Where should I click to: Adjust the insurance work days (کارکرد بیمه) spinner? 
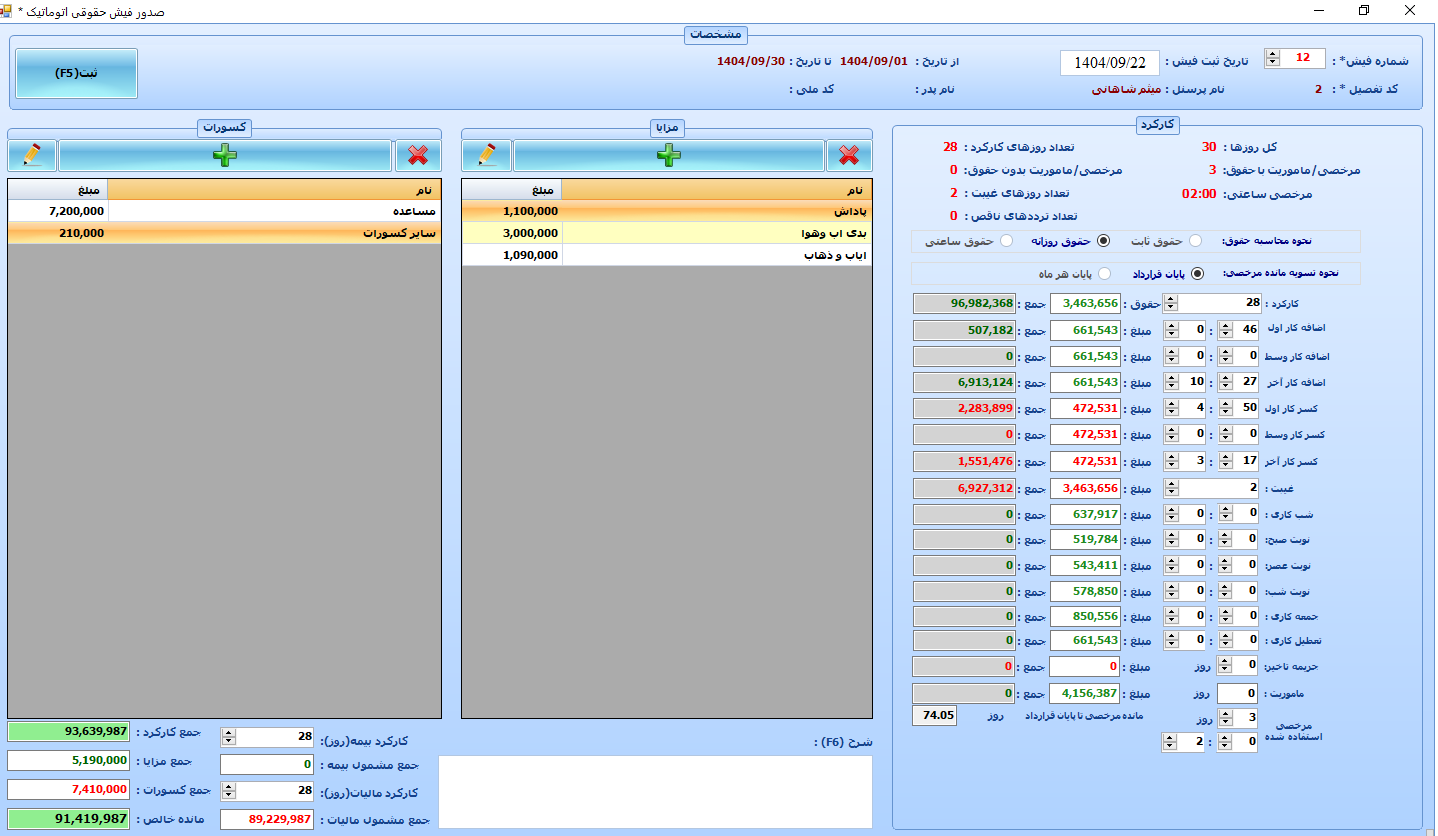pyautogui.click(x=228, y=737)
